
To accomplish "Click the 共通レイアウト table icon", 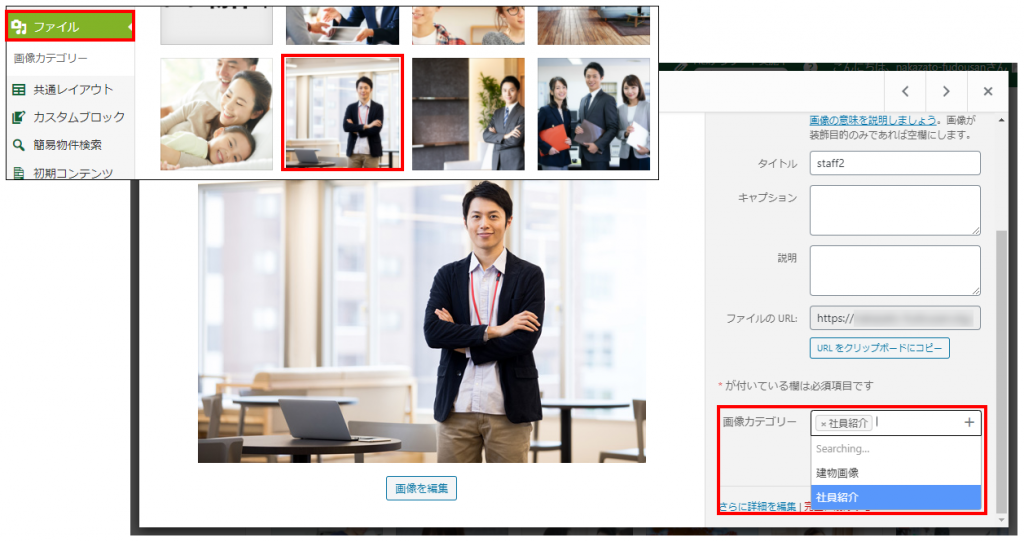I will [x=19, y=90].
